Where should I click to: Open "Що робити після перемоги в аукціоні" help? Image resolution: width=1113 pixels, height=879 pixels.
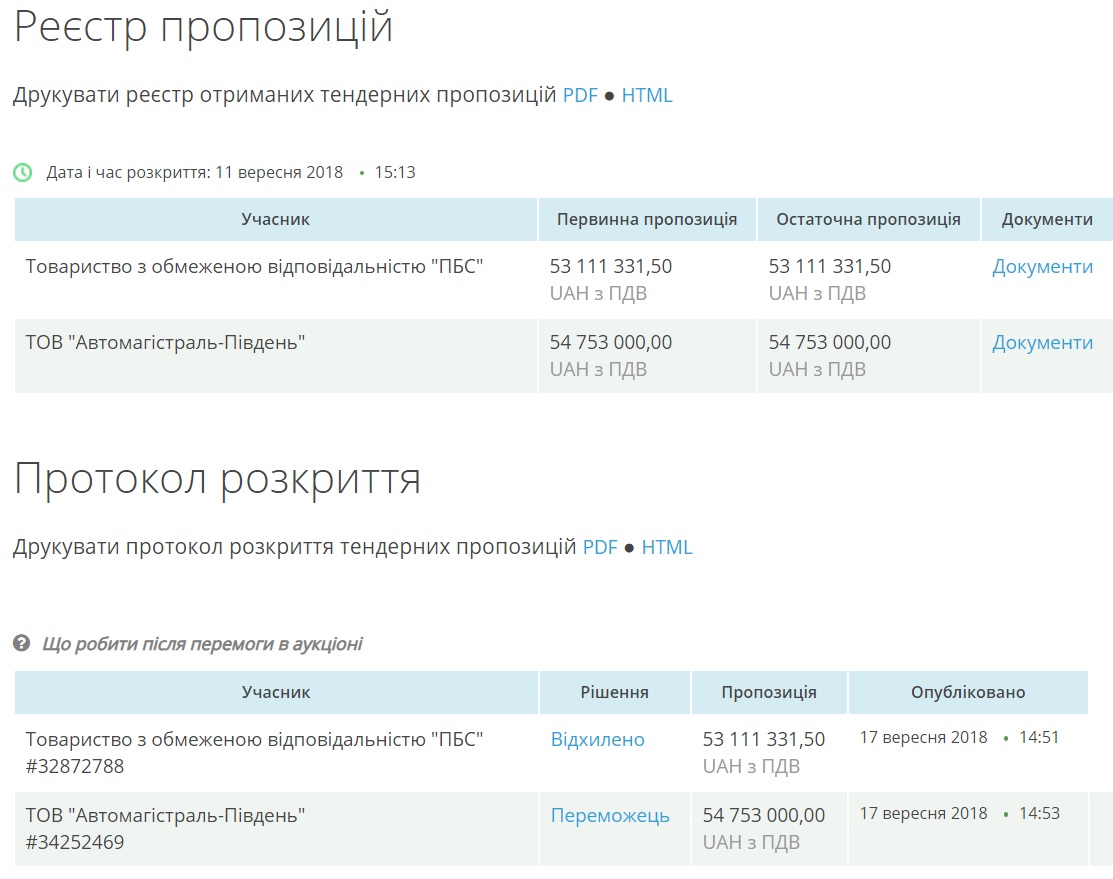[x=202, y=644]
